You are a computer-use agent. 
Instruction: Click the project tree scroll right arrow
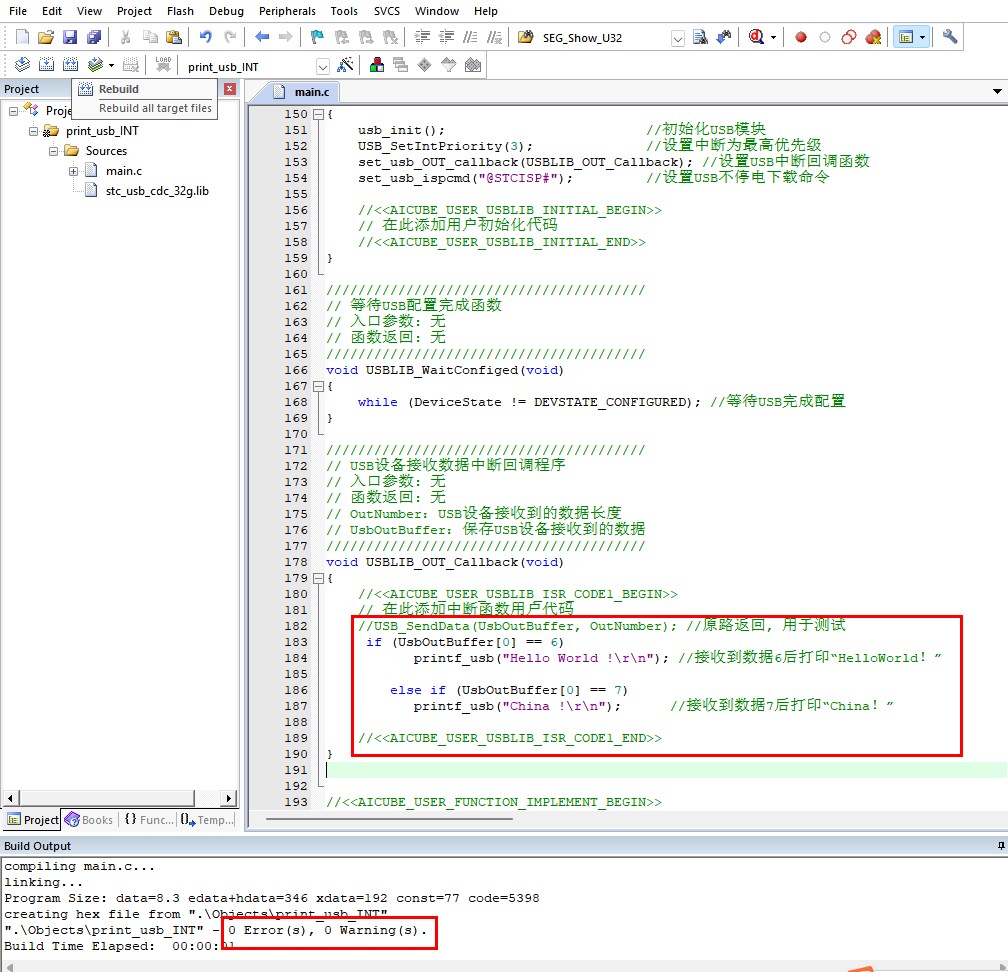229,798
